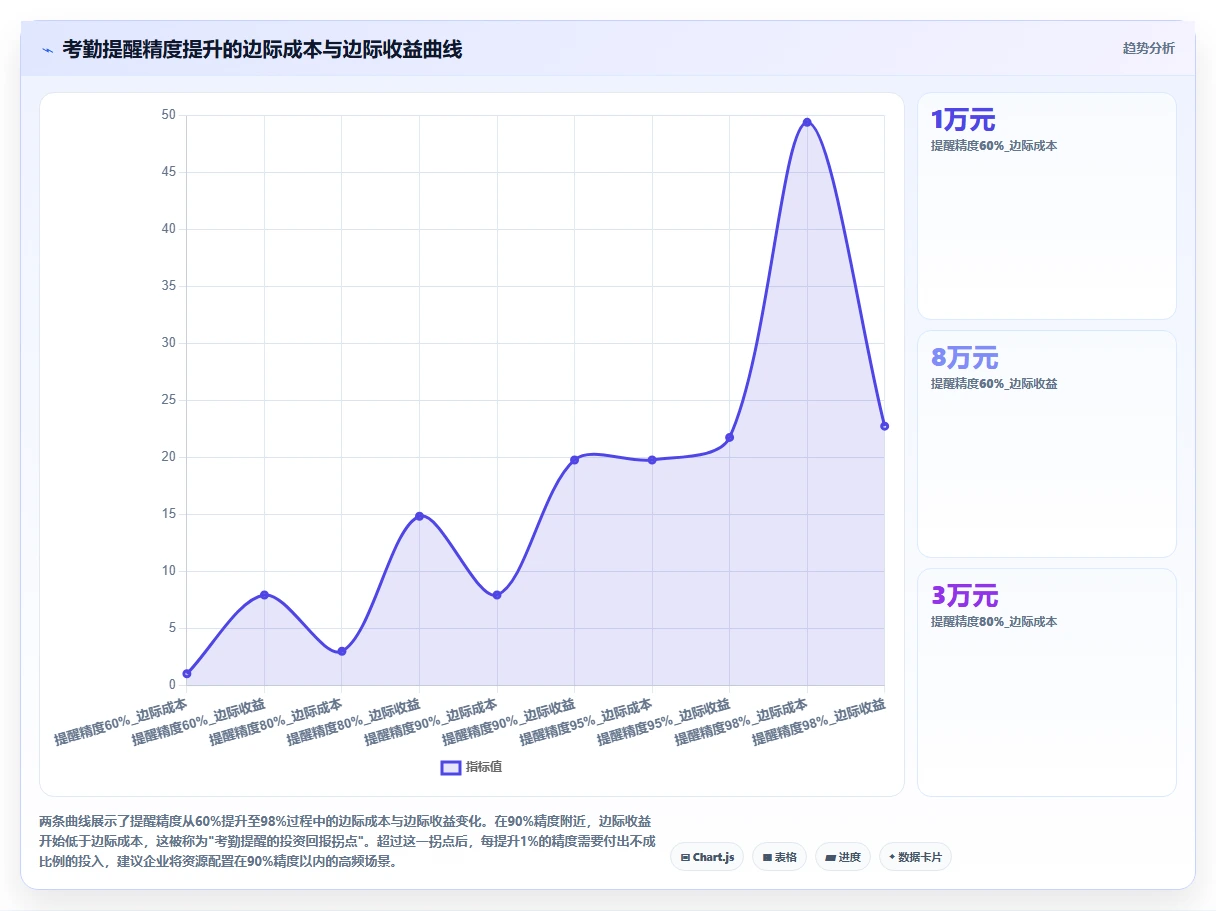This screenshot has width=1216, height=911.
Task: Click the 考勤提醒精度提升 chart title text
Action: point(262,49)
